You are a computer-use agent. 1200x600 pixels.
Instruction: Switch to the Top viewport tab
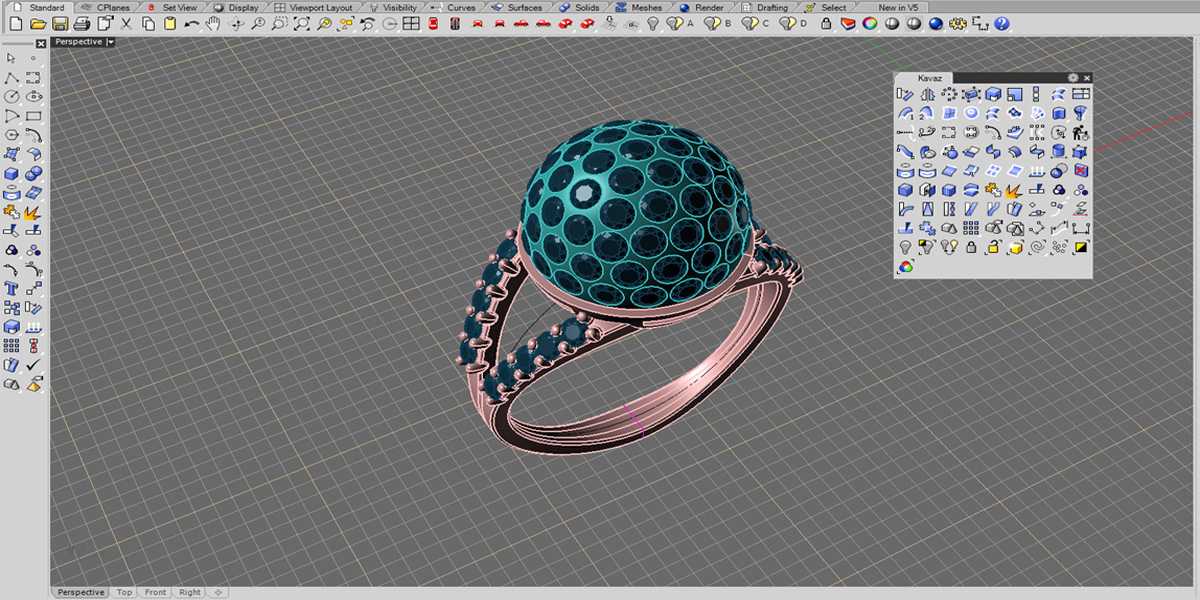[x=124, y=592]
